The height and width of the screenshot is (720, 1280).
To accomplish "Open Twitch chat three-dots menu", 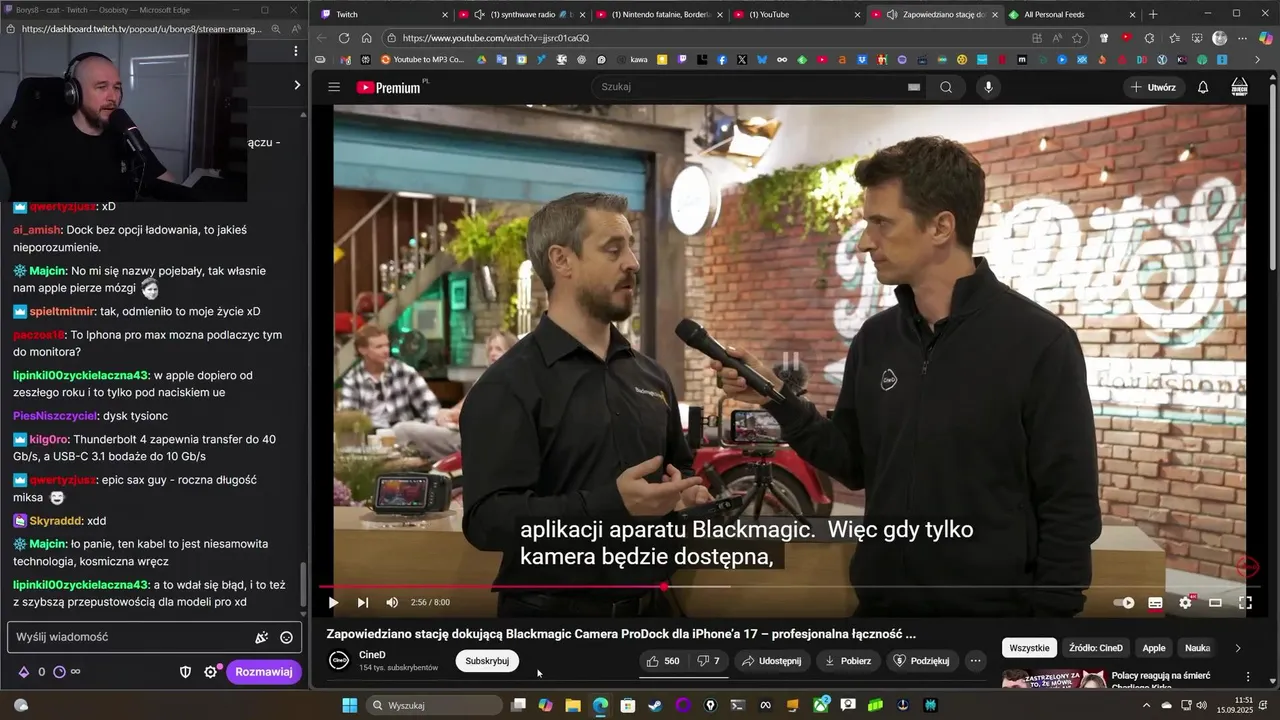I will click(295, 50).
